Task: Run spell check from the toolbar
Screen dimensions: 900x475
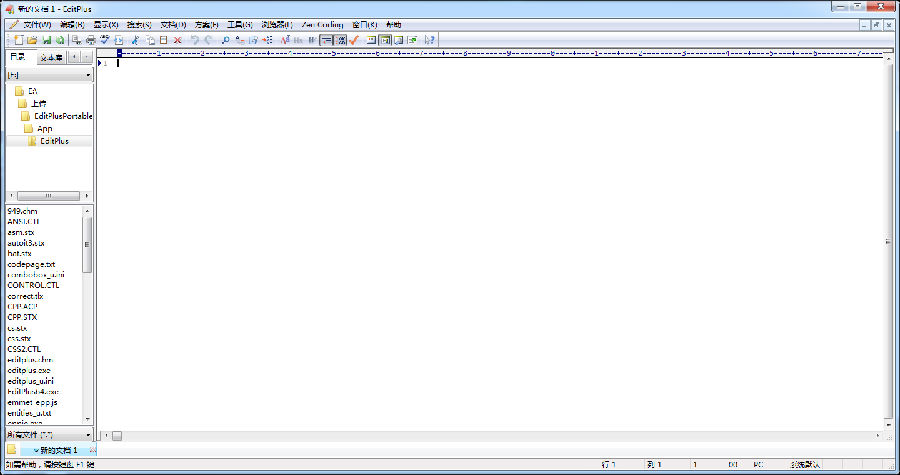Action: coord(104,40)
